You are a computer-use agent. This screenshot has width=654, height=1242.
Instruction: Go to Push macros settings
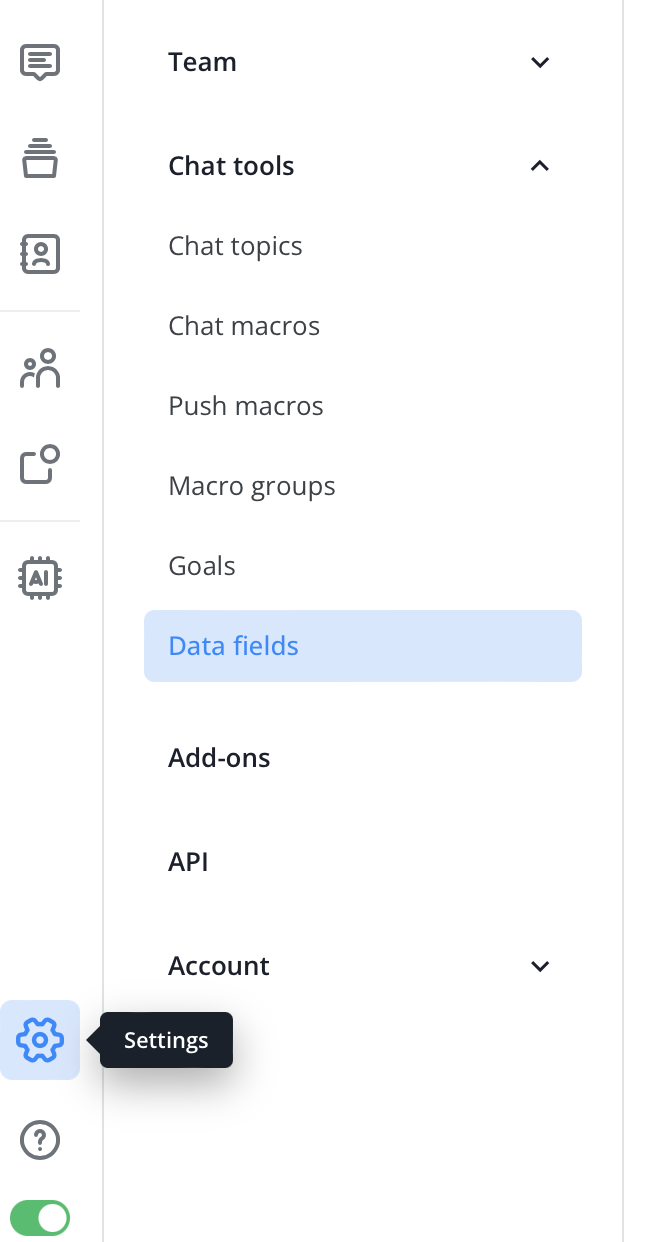(246, 406)
